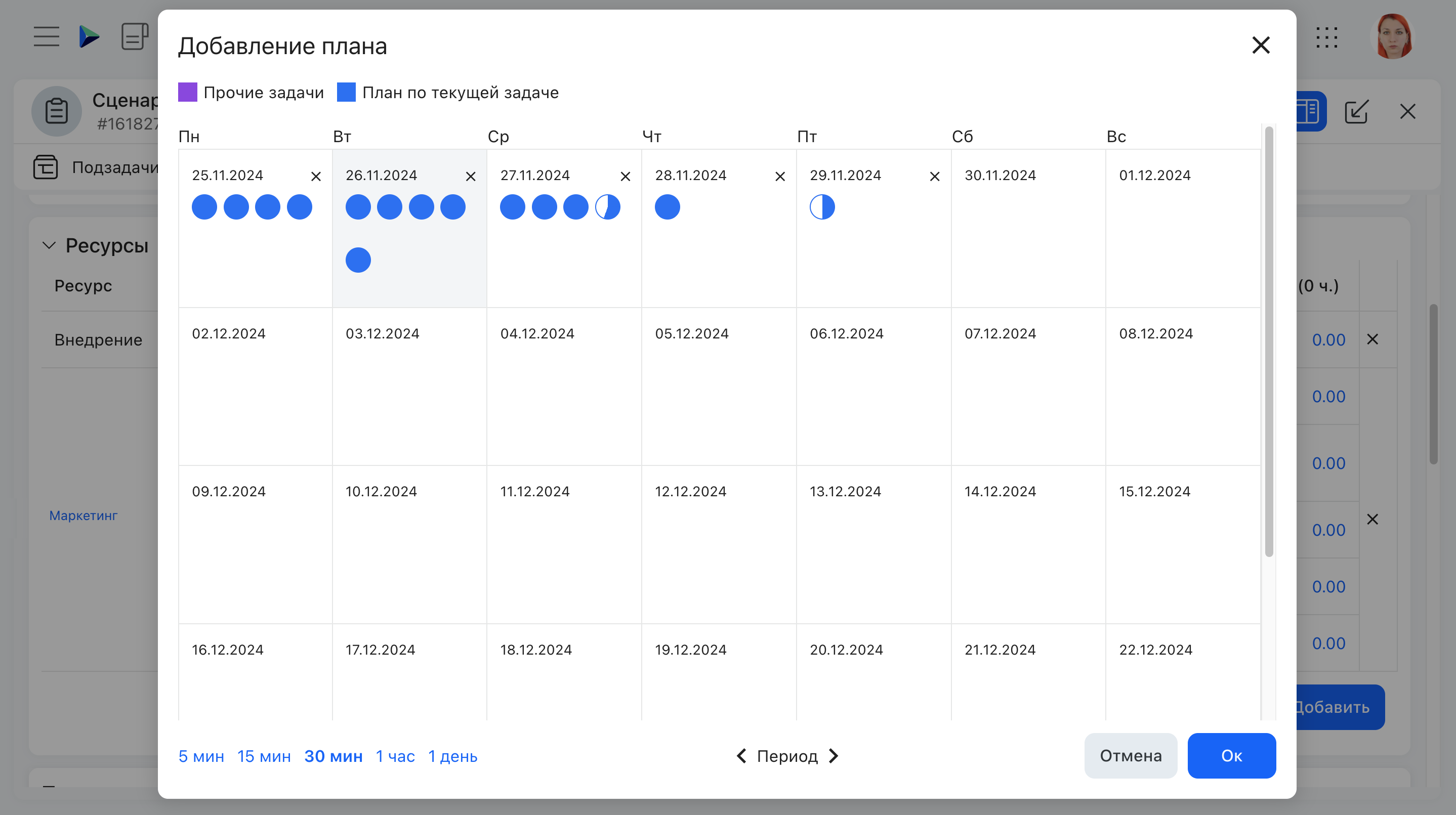The image size is (1456, 815).
Task: Collapse the Ресурсы section
Action: (x=49, y=245)
